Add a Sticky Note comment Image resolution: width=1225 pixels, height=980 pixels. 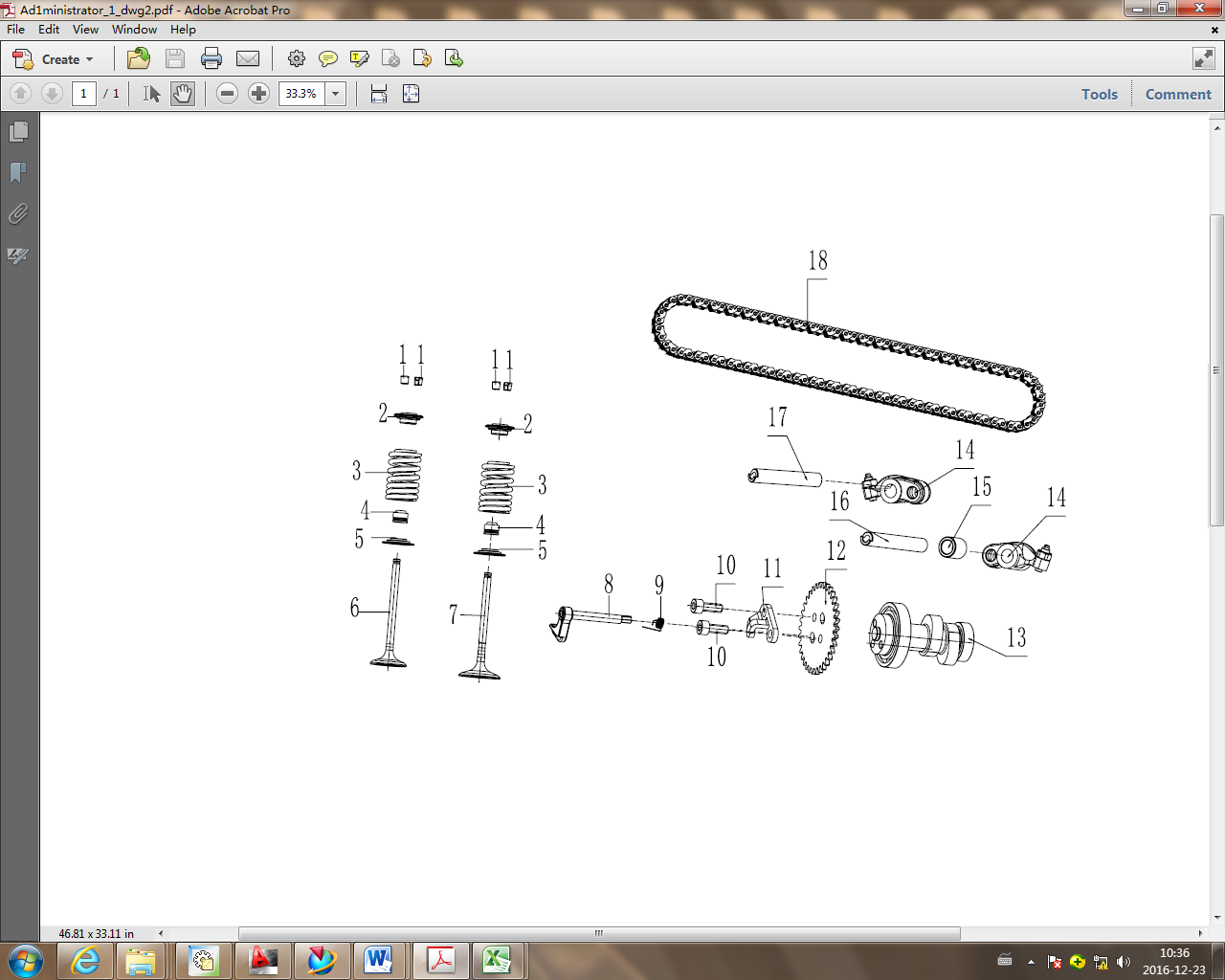pyautogui.click(x=328, y=58)
